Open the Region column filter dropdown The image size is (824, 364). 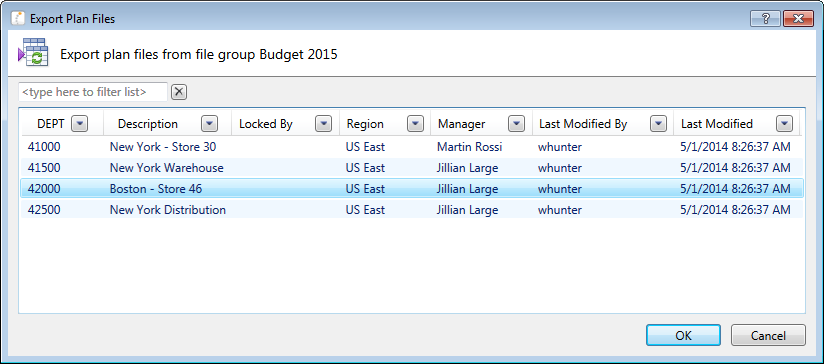[x=415, y=124]
